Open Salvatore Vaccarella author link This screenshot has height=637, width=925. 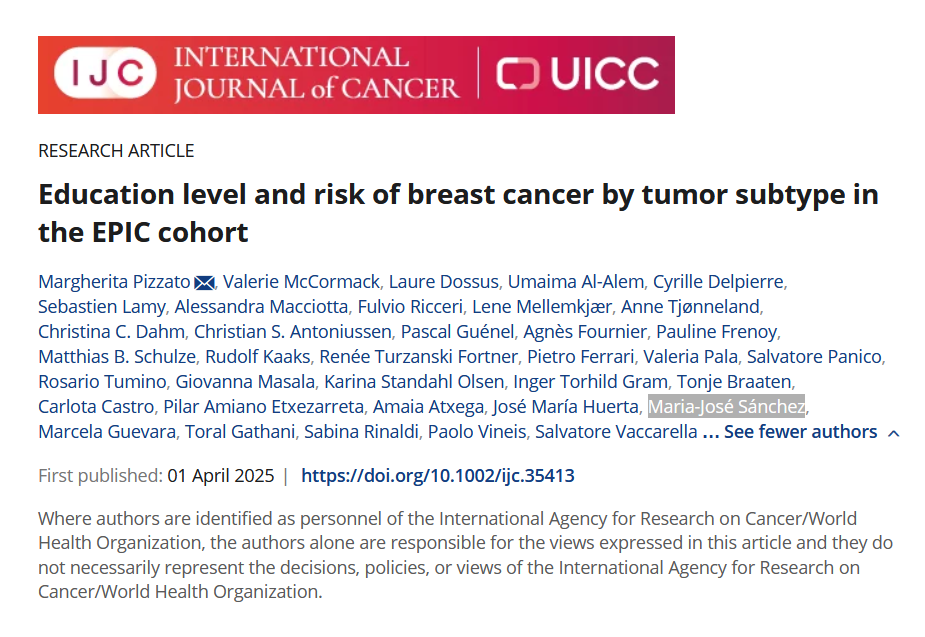[x=614, y=432]
